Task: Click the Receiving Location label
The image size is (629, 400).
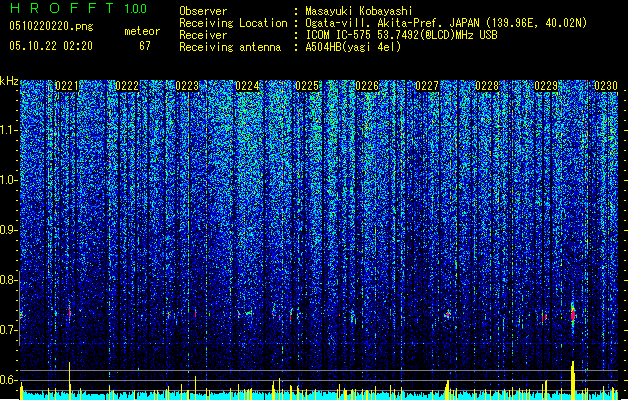Action: (x=233, y=23)
